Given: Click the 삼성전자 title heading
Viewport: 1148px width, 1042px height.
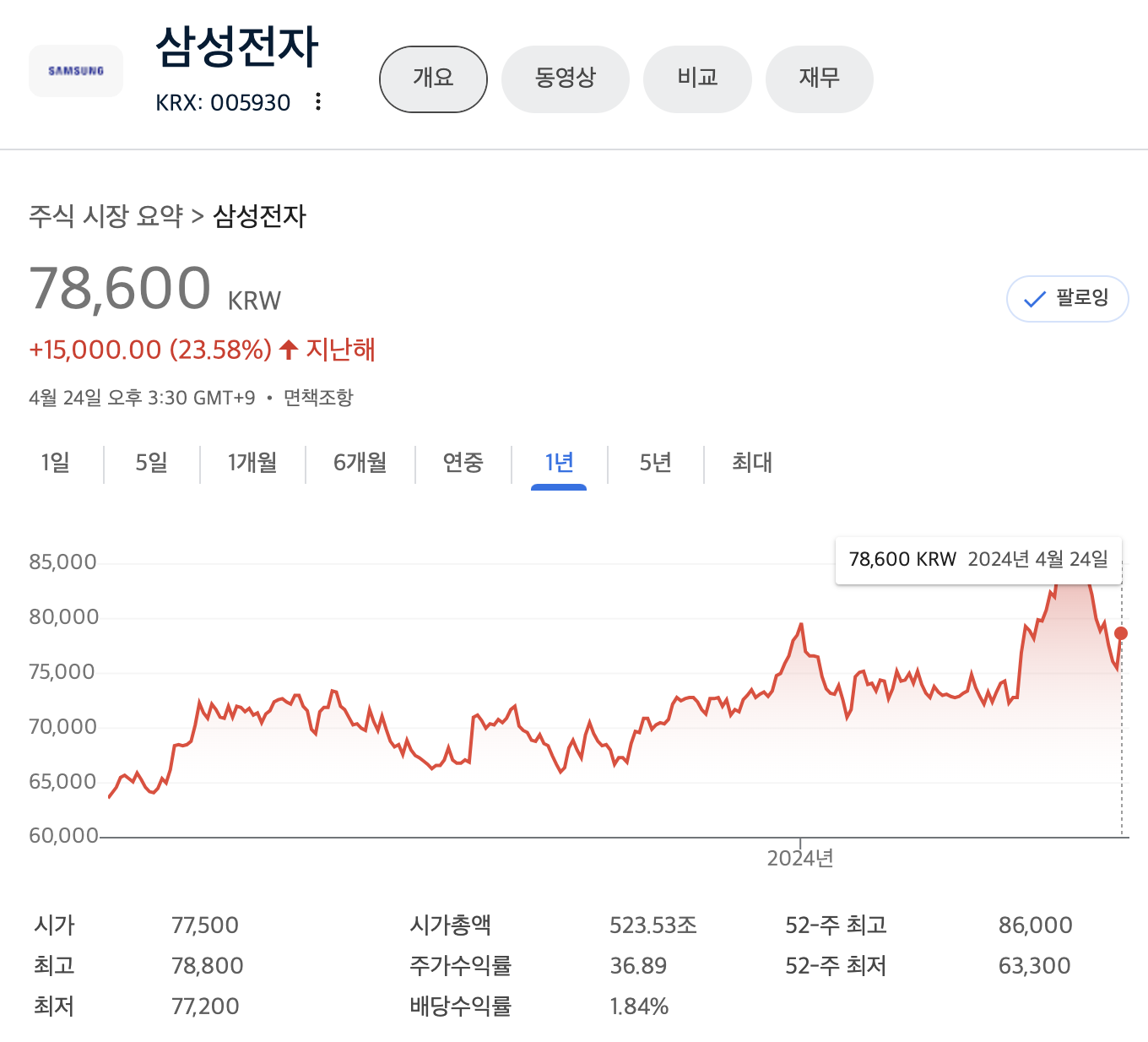Looking at the screenshot, I should click(x=237, y=46).
